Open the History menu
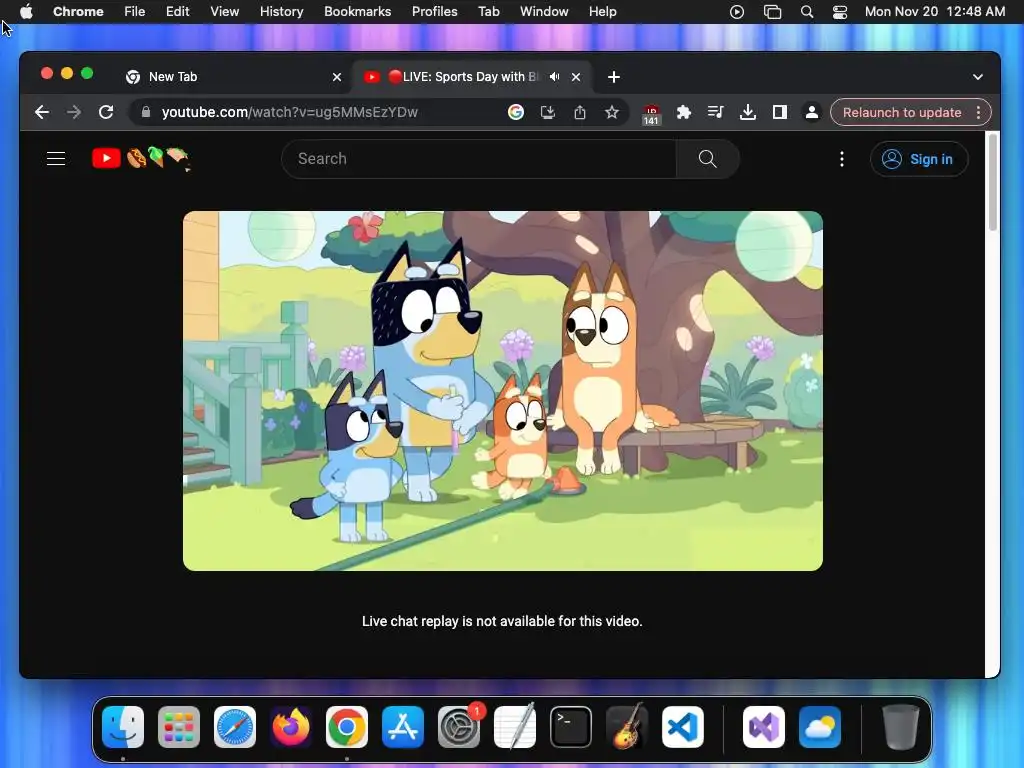Image resolution: width=1024 pixels, height=768 pixels. tap(281, 11)
